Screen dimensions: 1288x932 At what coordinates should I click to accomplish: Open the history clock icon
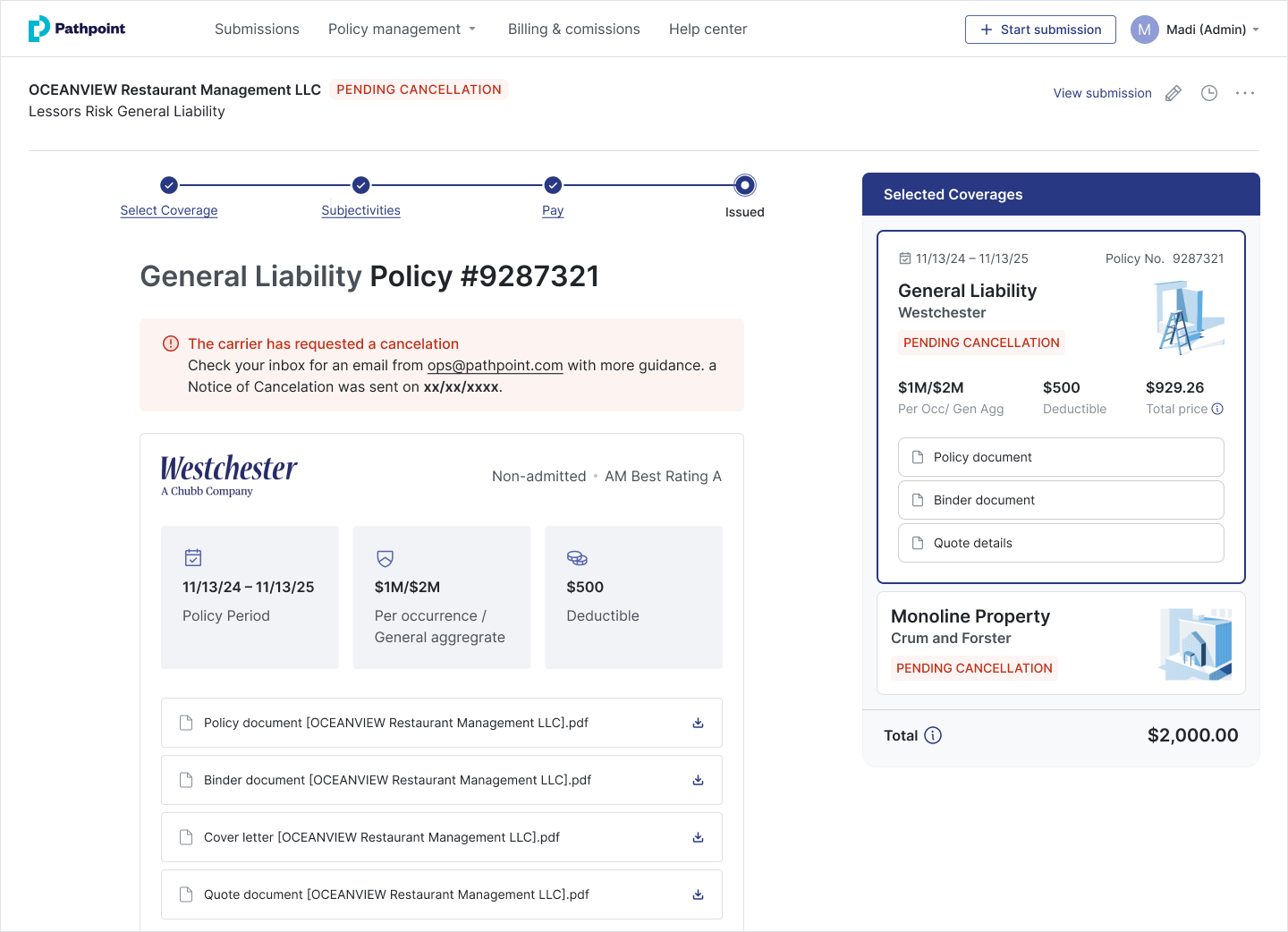pyautogui.click(x=1209, y=93)
